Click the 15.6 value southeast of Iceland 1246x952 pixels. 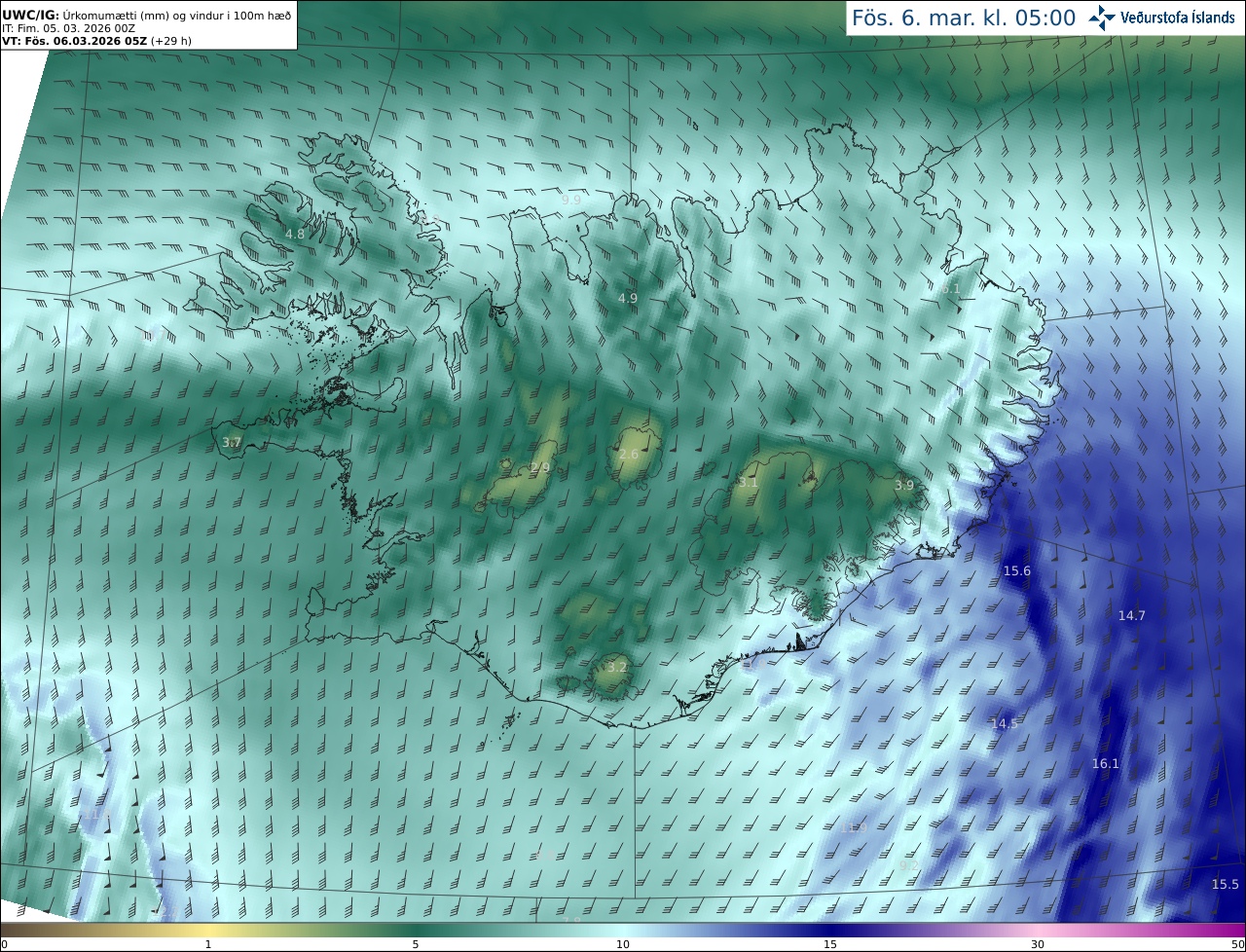click(1017, 570)
